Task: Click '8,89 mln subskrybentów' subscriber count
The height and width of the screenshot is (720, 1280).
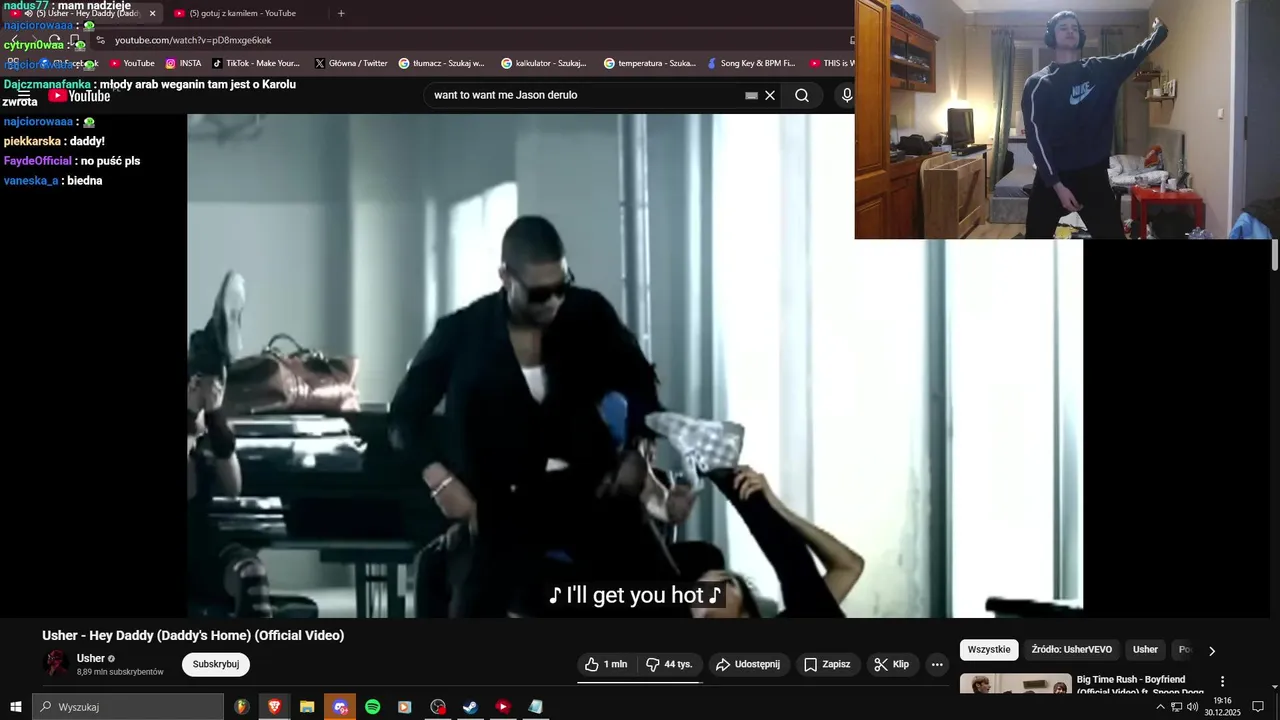Action: [x=120, y=672]
